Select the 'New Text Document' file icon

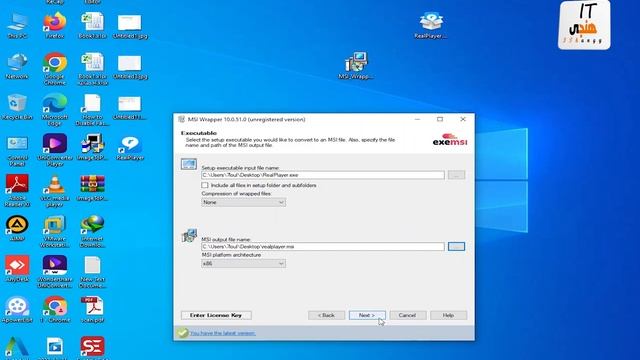pyautogui.click(x=92, y=271)
